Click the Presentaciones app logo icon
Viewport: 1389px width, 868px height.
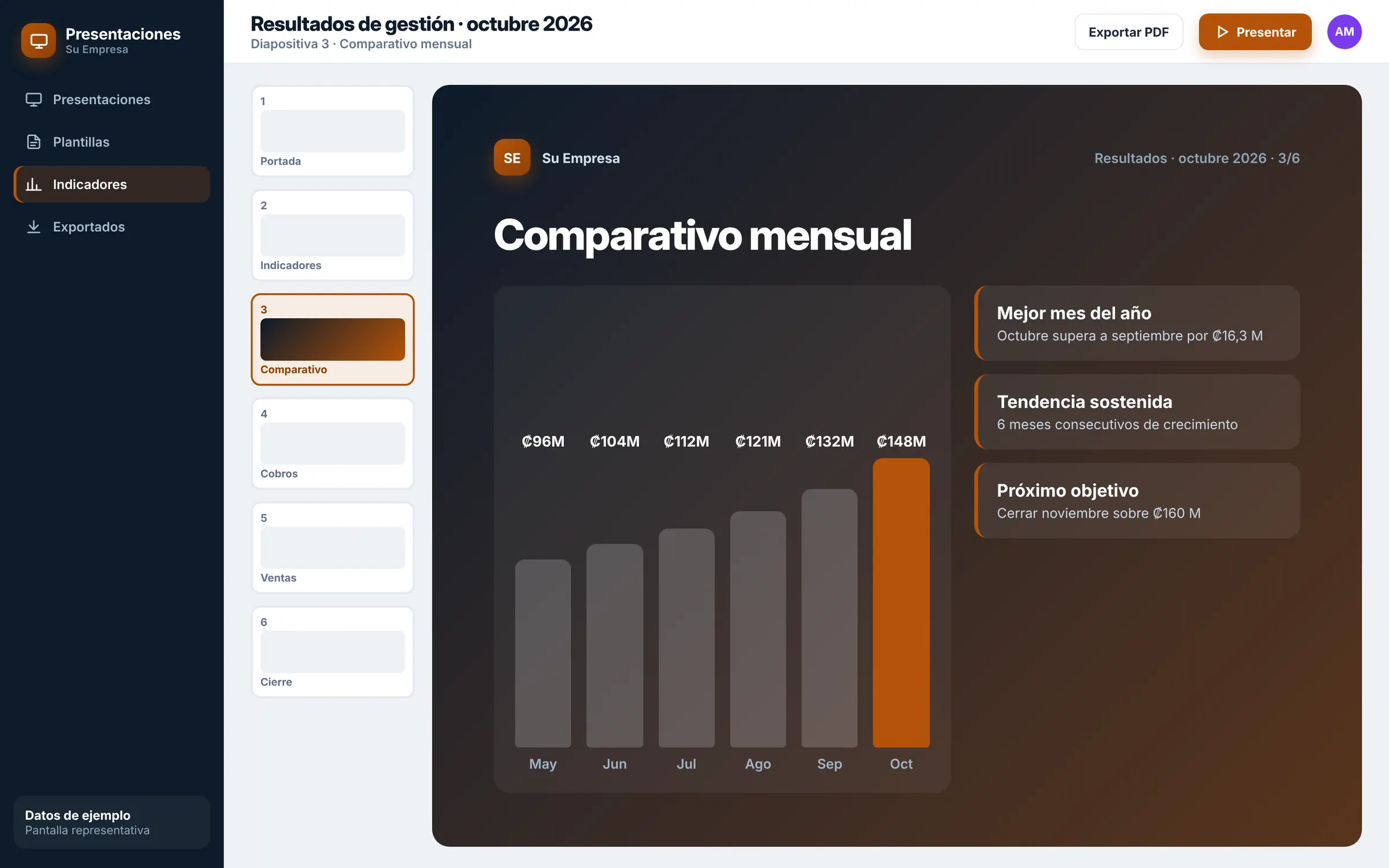[x=38, y=41]
